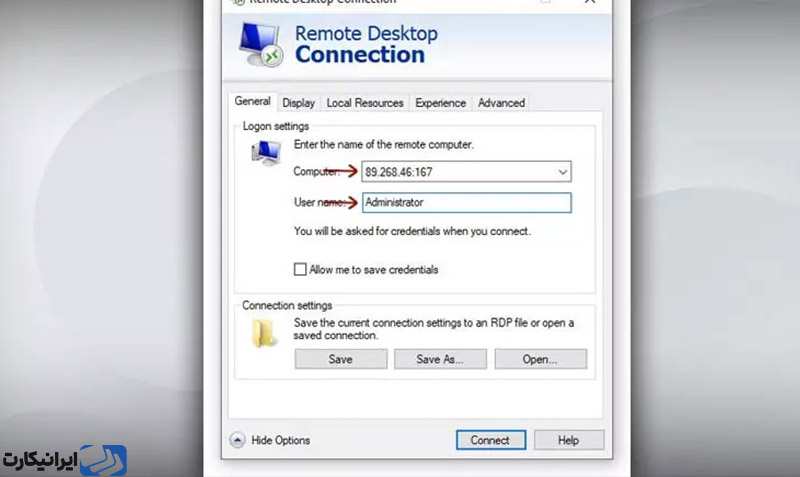Click the Save As... button
800x477 pixels.
tap(440, 359)
